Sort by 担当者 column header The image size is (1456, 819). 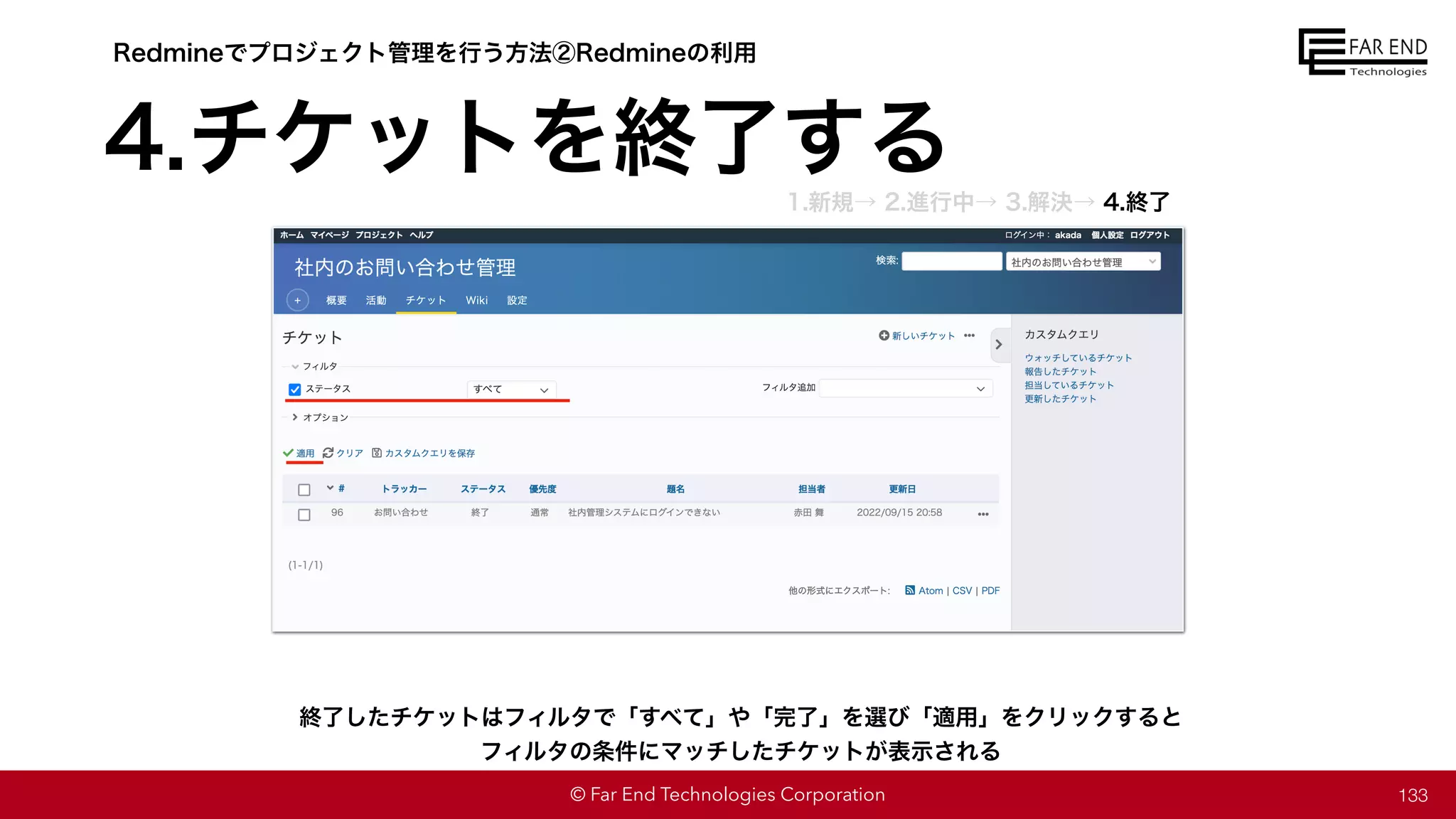click(811, 489)
